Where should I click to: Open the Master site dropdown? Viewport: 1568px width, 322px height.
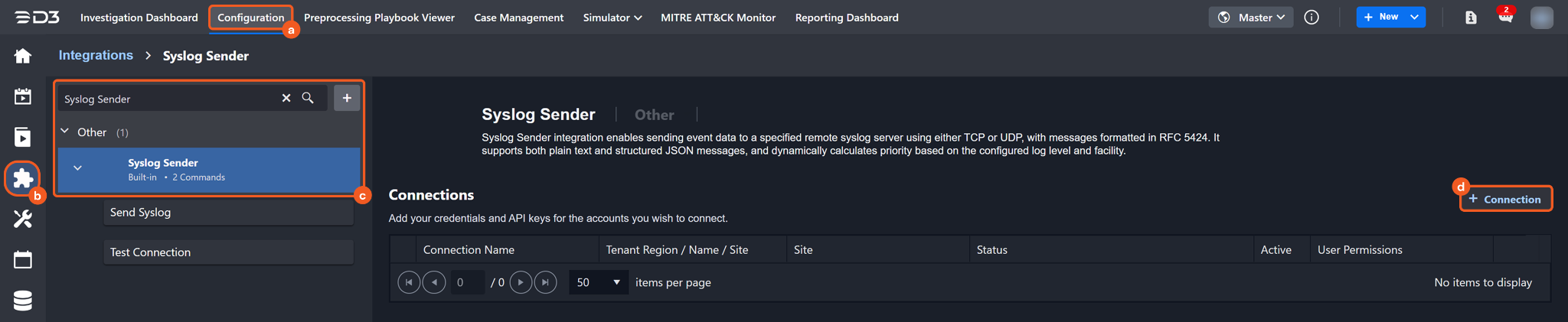[1251, 17]
